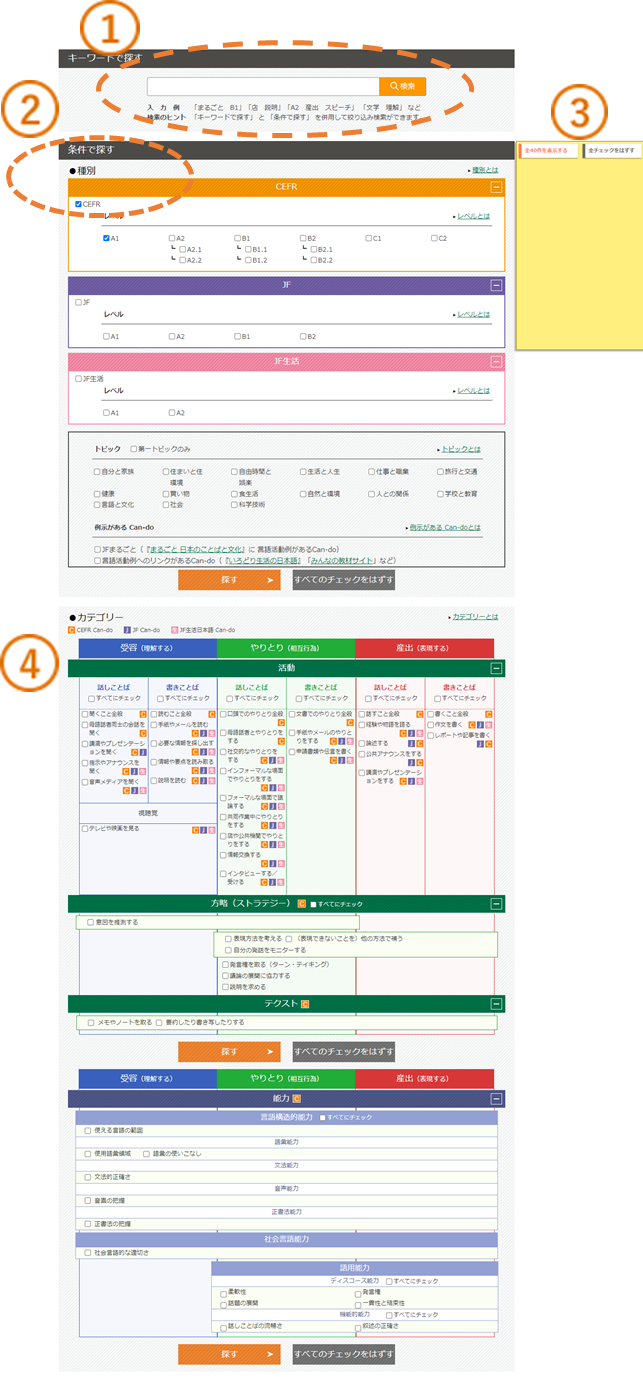Select the 買い物 topic checkbox
643x1380 pixels.
click(x=167, y=493)
